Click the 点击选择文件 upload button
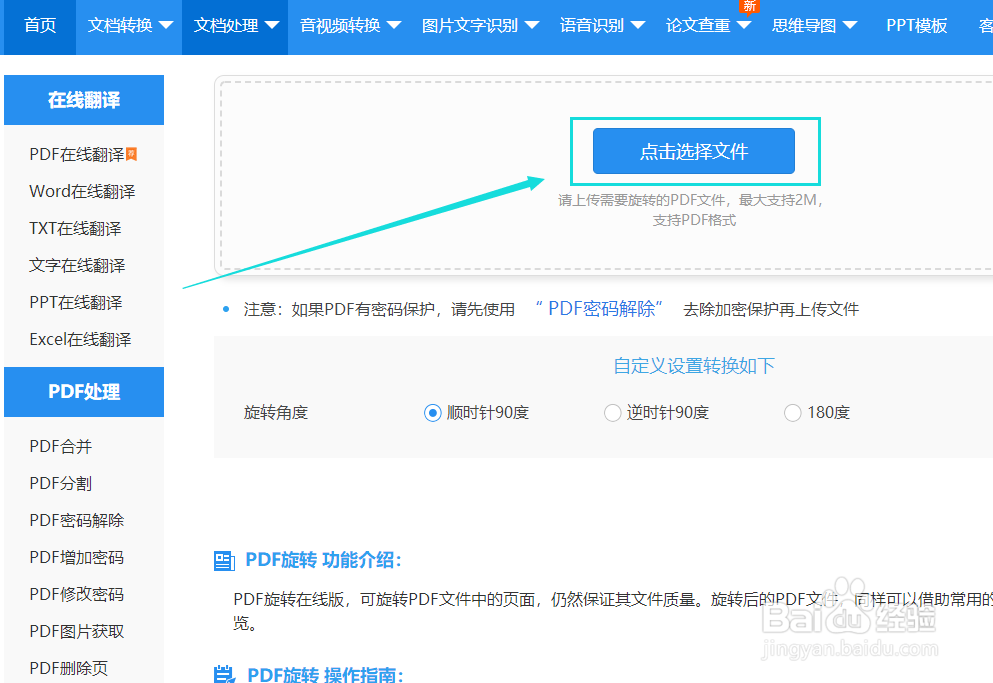 [695, 151]
